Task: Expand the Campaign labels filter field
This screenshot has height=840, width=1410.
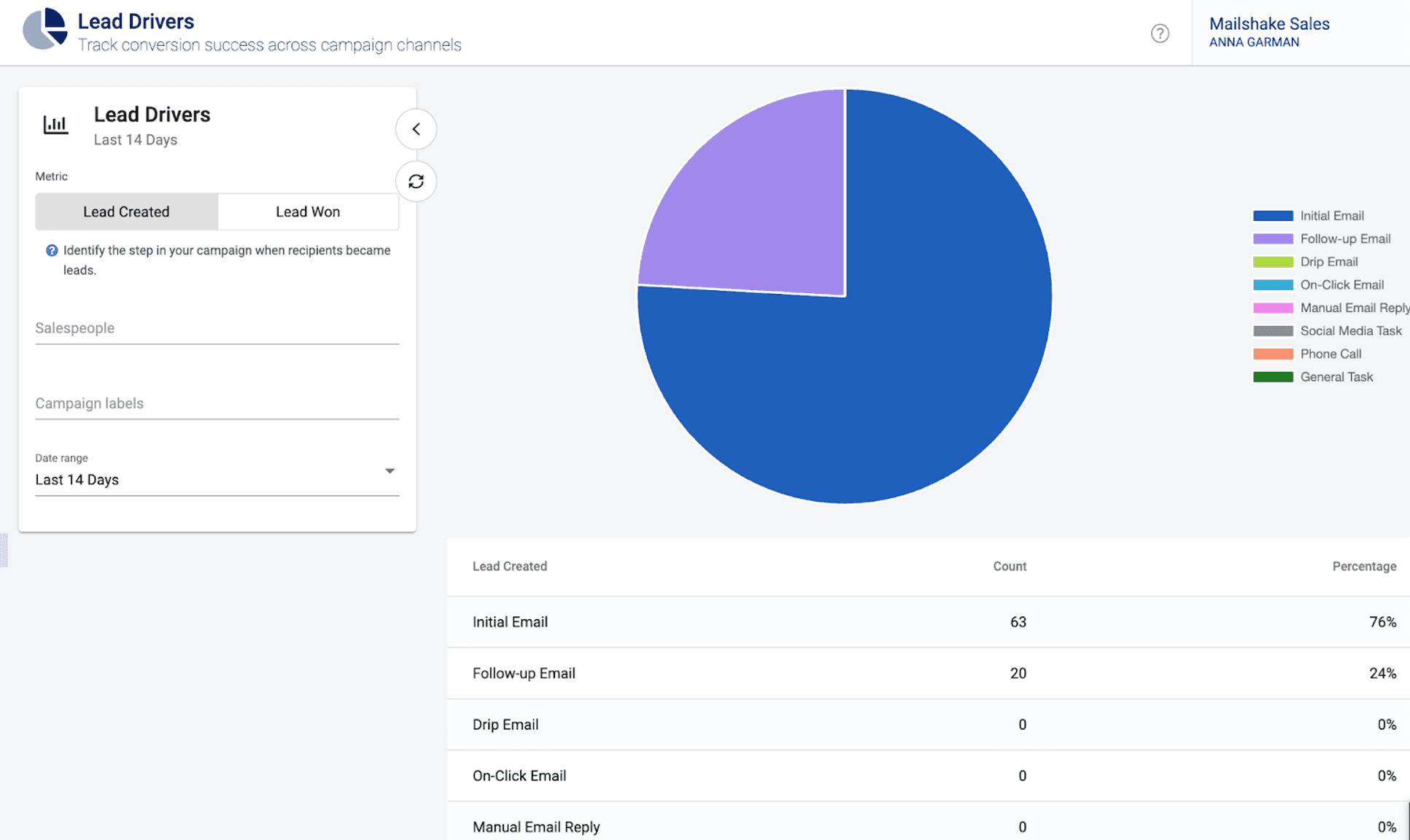Action: pos(216,403)
